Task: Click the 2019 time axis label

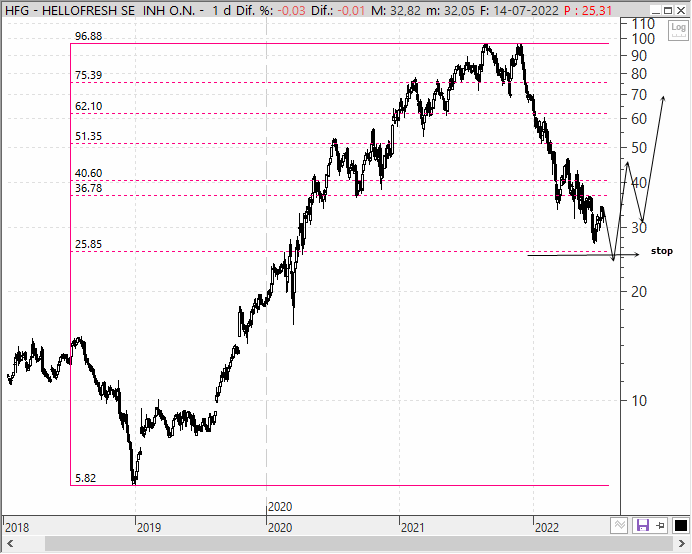Action: (x=149, y=528)
